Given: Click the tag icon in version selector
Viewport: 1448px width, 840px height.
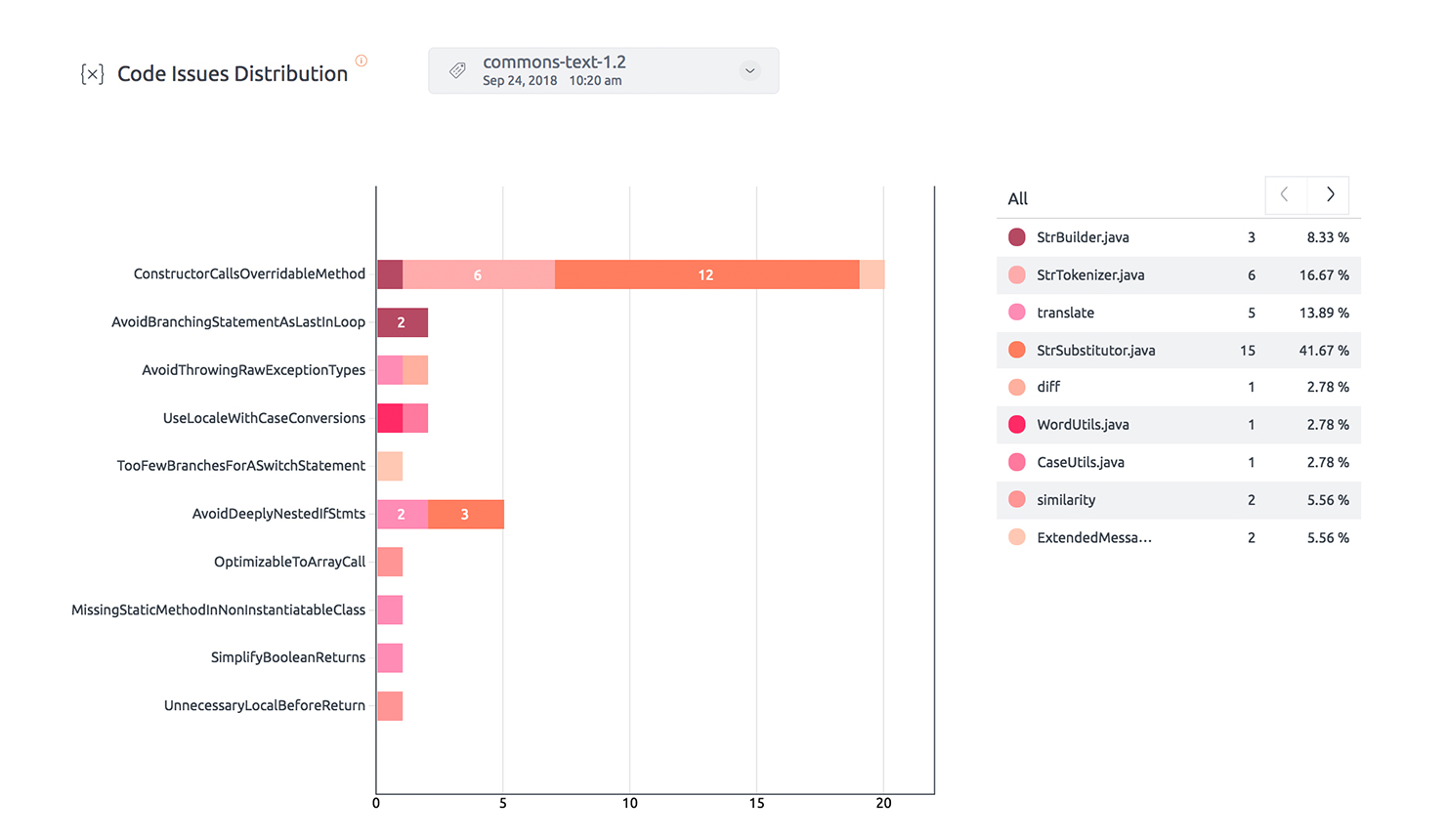Looking at the screenshot, I should pyautogui.click(x=457, y=70).
